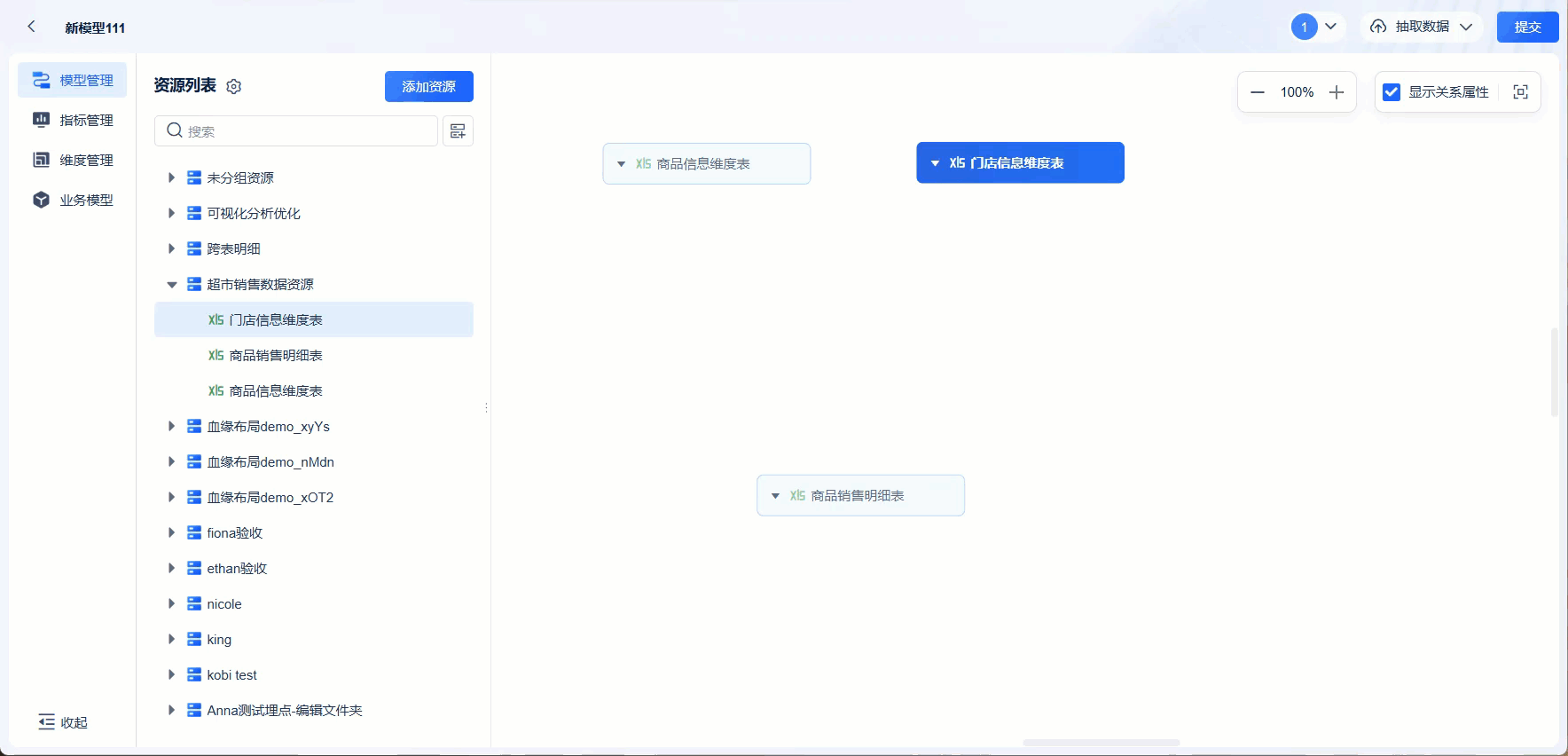
Task: Expand the 未分组资源 group
Action: tap(171, 177)
